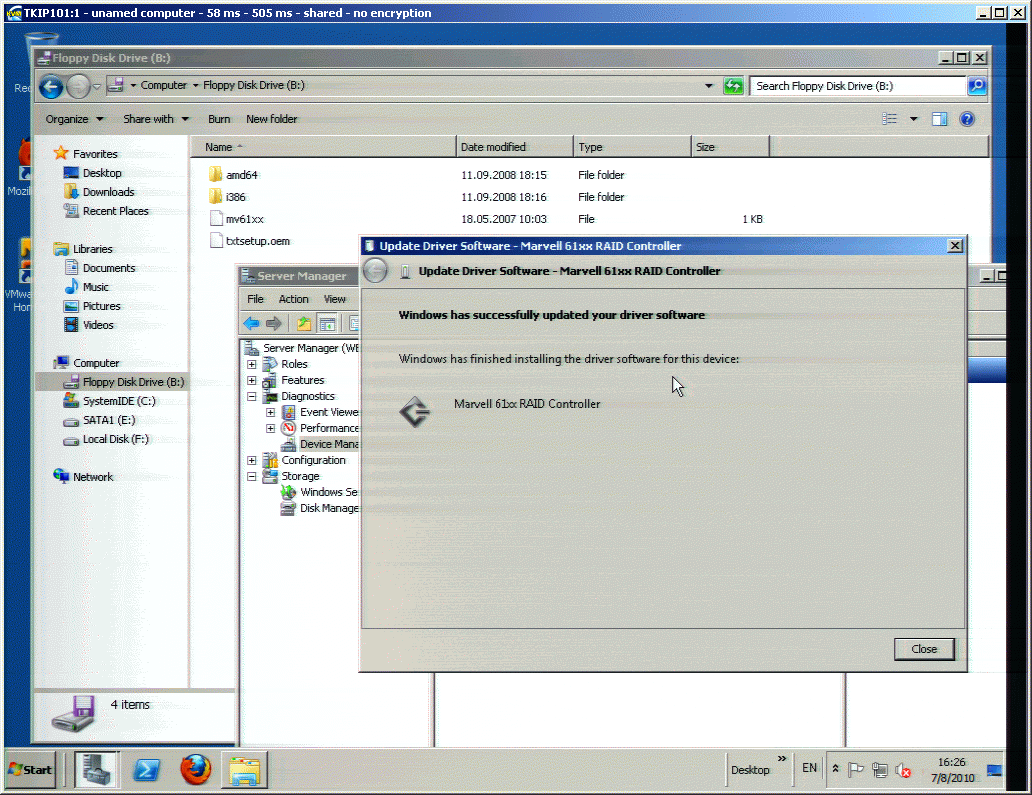Screen dimensions: 1032x795
Task: Open the Documents library
Action: (100, 268)
